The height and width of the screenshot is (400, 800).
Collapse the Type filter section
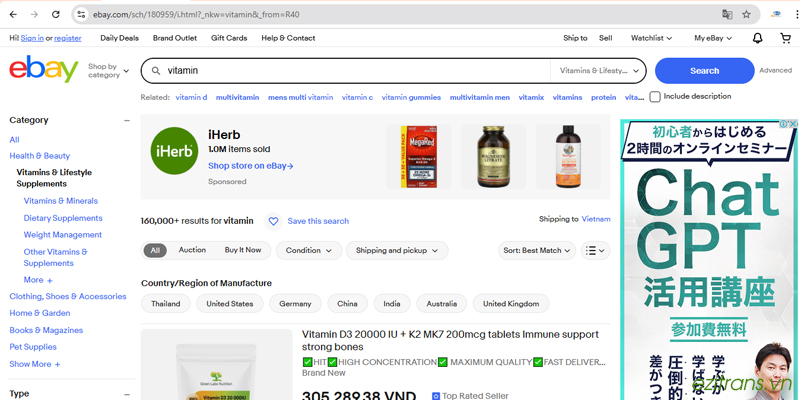point(127,394)
